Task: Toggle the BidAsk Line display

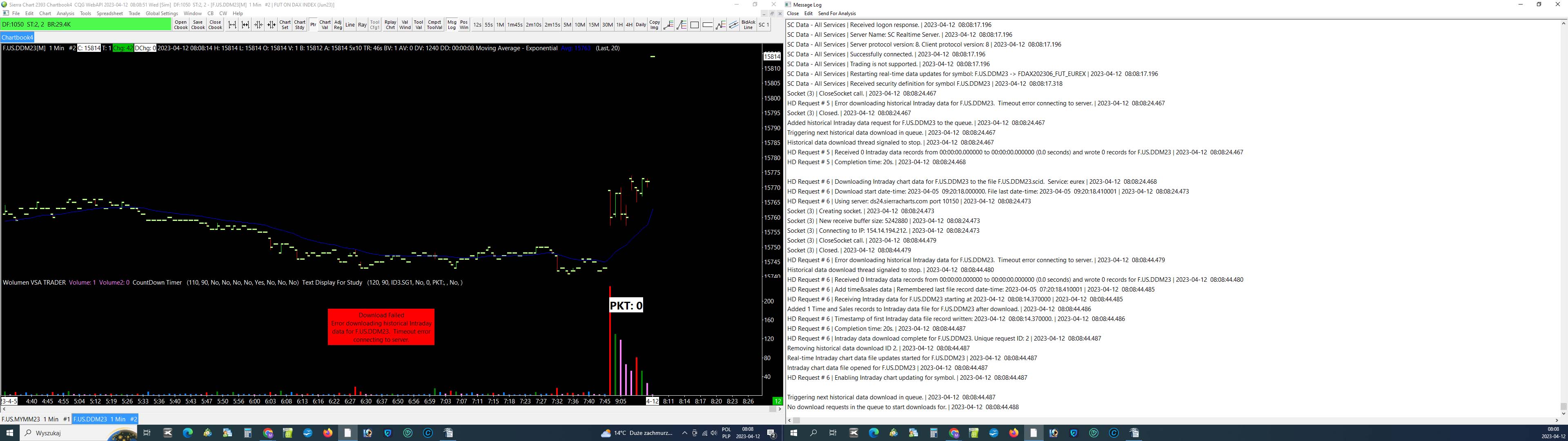Action: tap(748, 25)
